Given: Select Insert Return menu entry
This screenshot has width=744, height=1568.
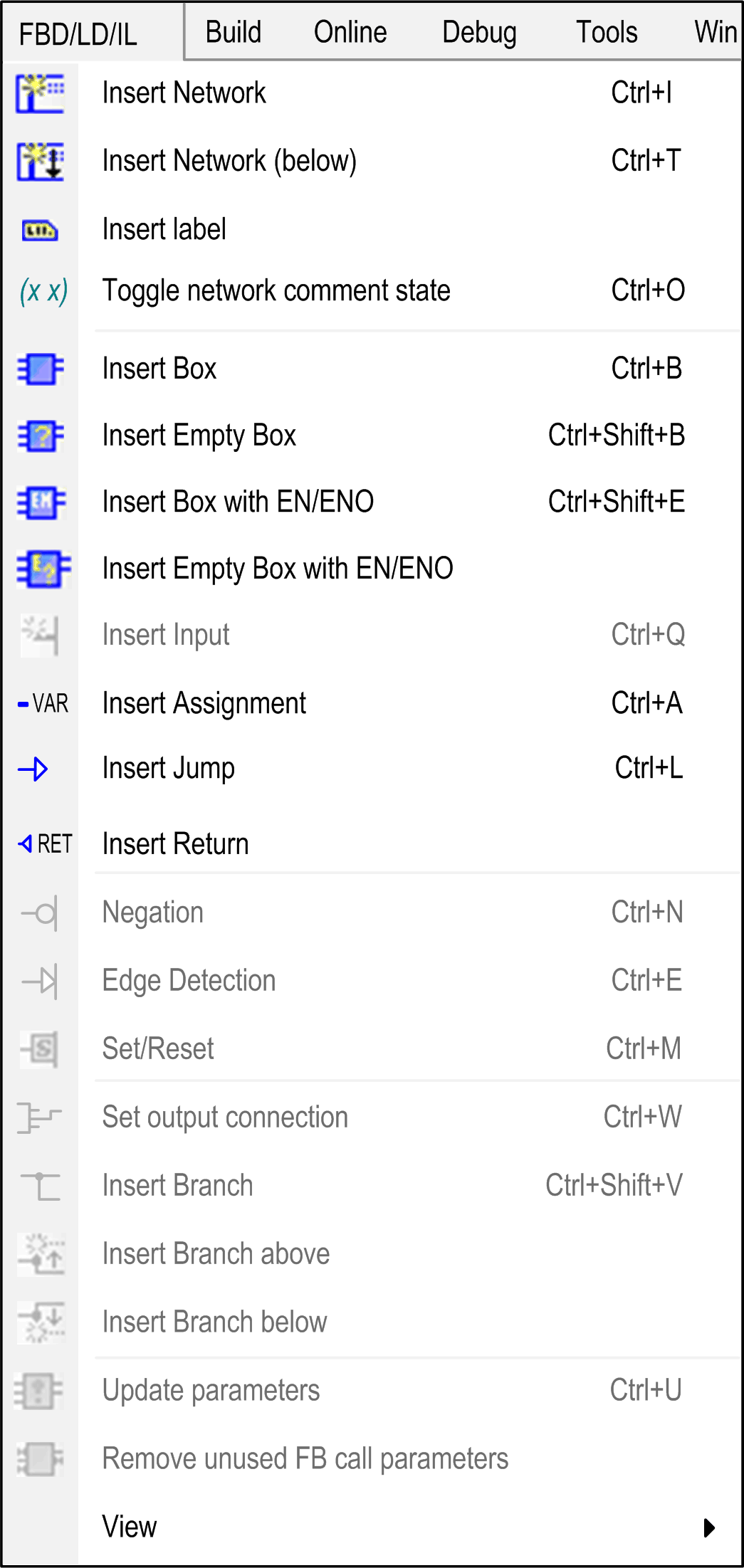Looking at the screenshot, I should tap(176, 844).
